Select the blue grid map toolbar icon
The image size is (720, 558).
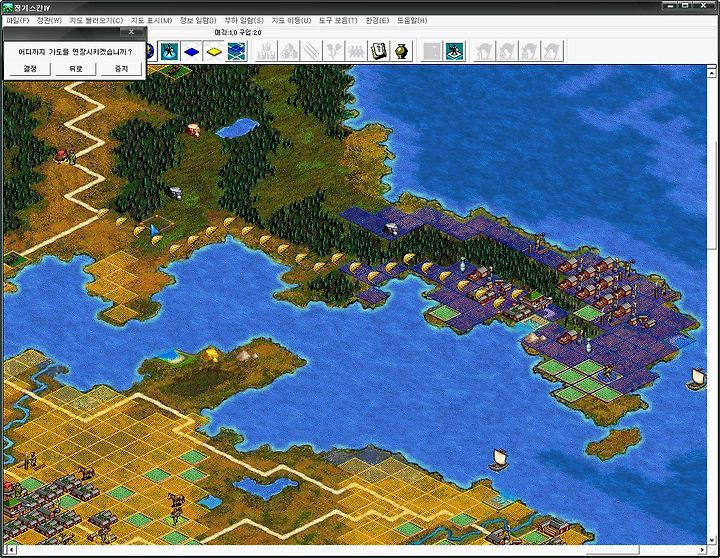coord(236,51)
